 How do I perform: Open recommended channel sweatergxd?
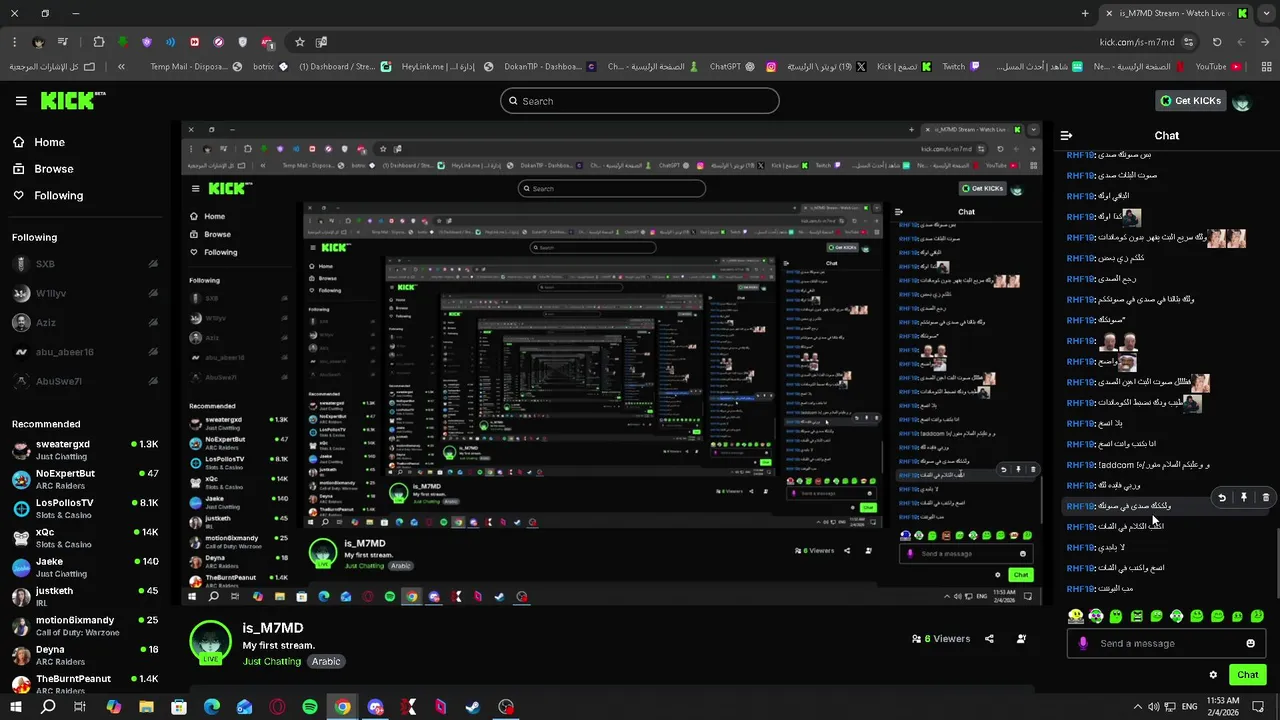click(x=85, y=450)
